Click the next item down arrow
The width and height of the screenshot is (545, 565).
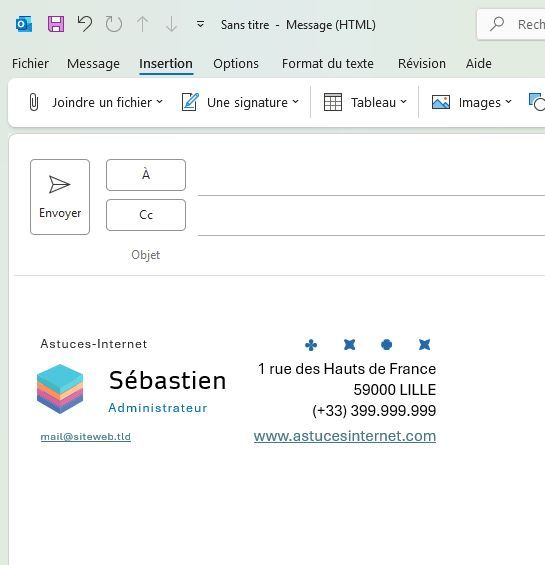pyautogui.click(x=172, y=25)
